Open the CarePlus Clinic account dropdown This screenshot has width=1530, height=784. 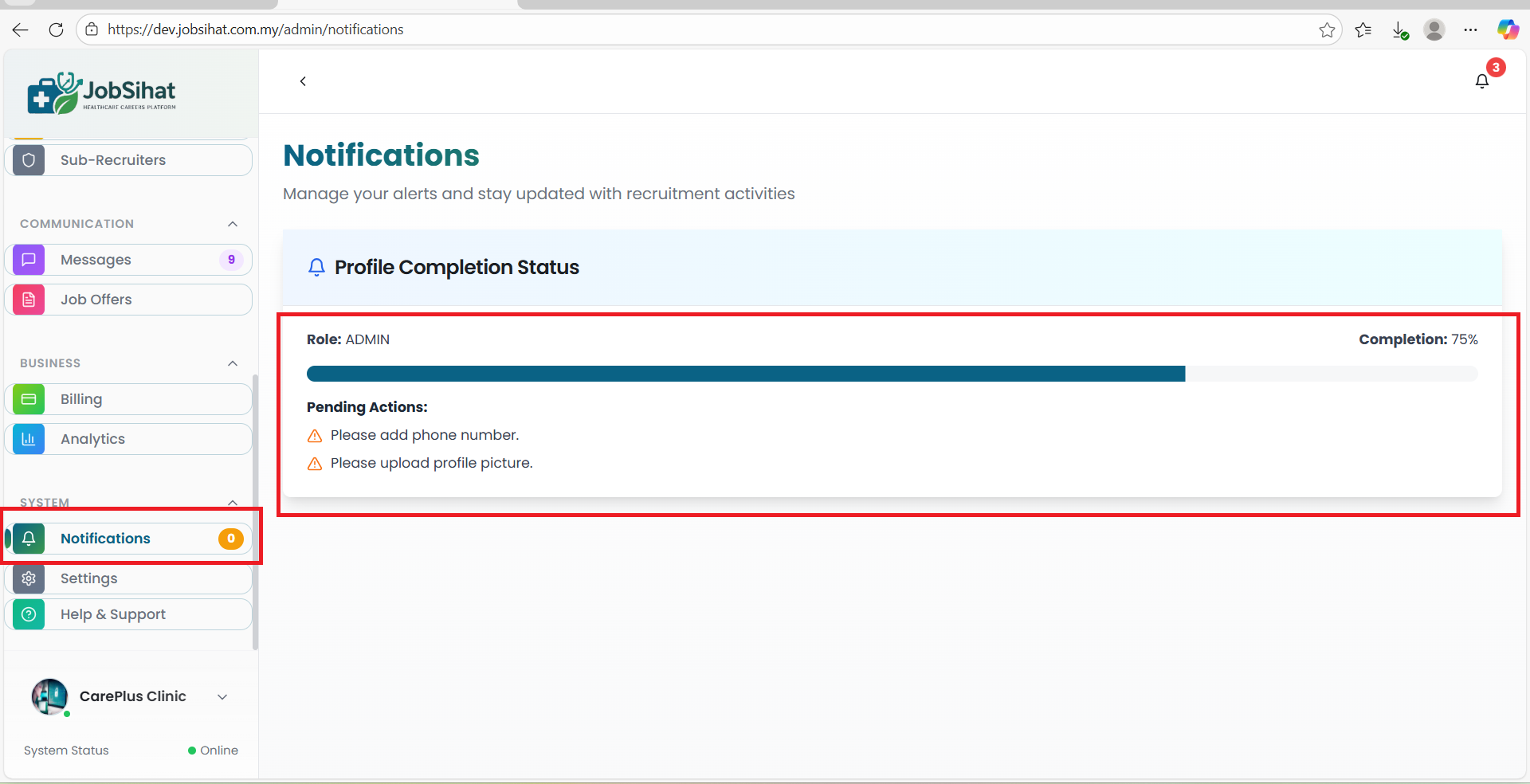pyautogui.click(x=222, y=697)
